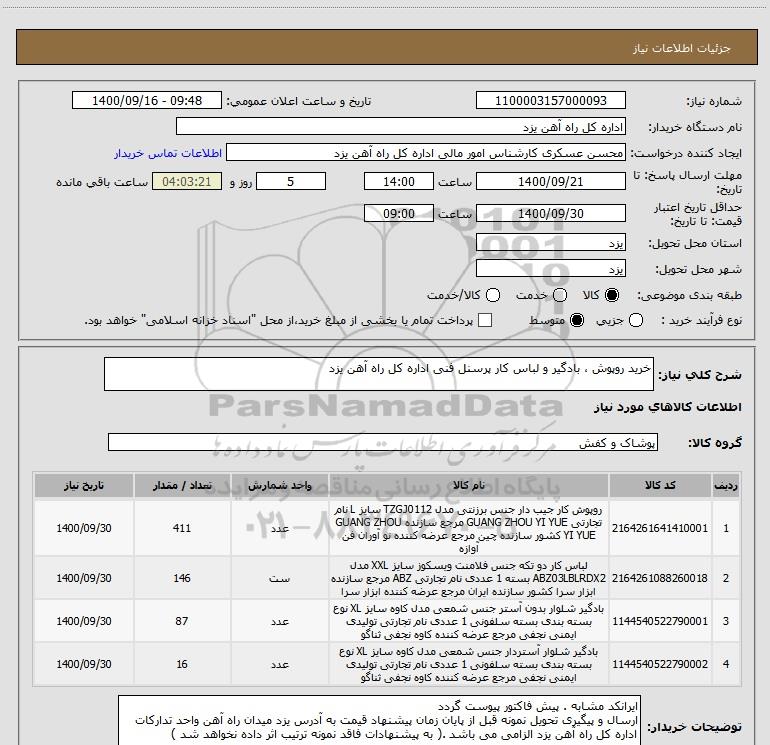Choose the متوسط purchase type radio

click(577, 320)
